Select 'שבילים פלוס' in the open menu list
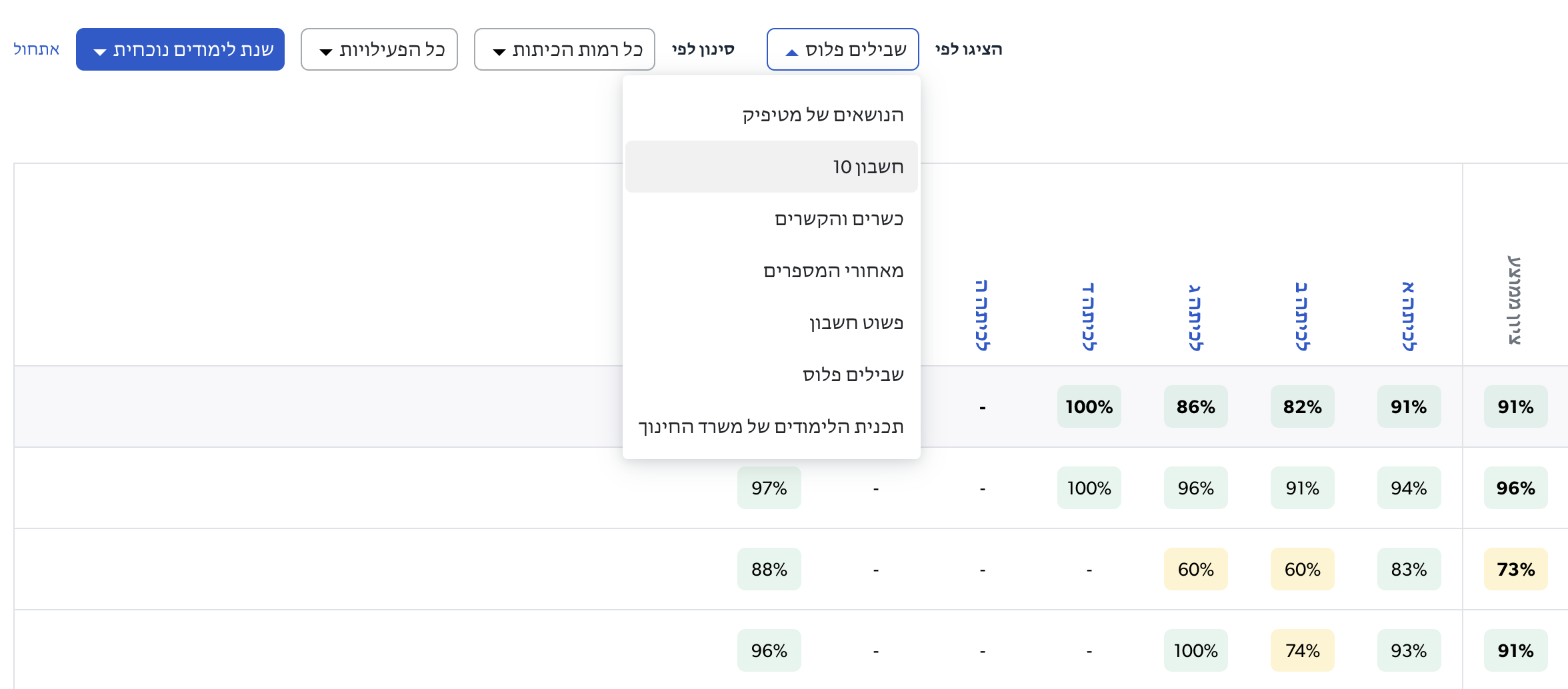This screenshot has width=1568, height=689. coord(853,374)
